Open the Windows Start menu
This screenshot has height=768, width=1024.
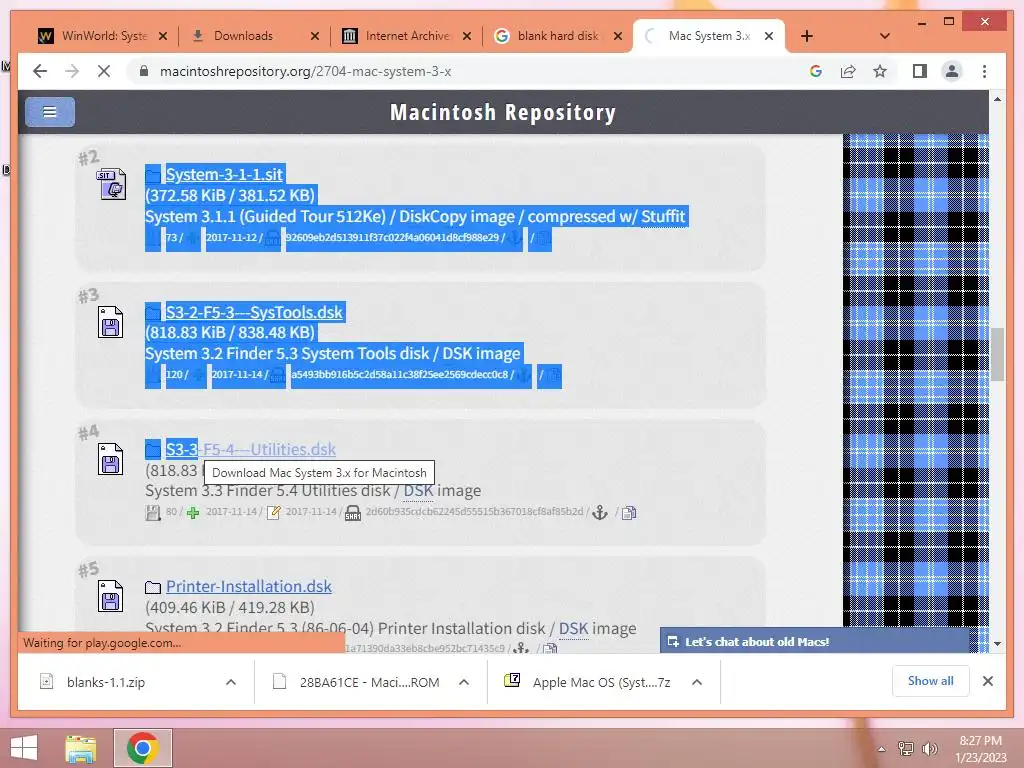point(24,748)
